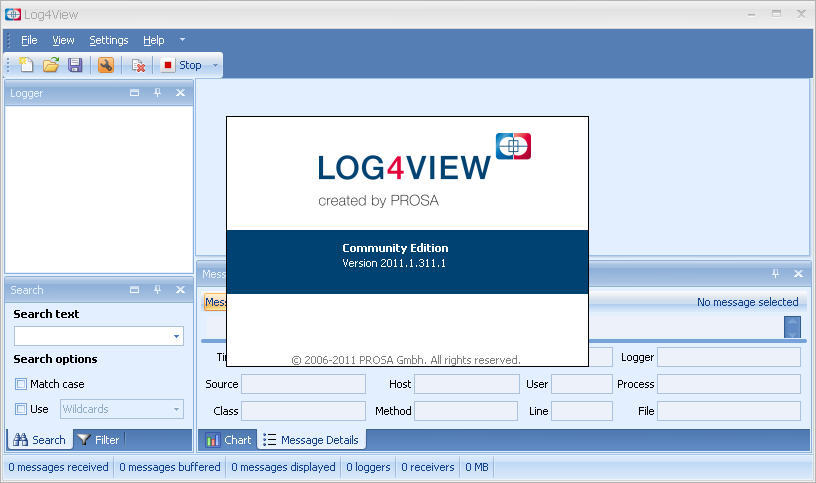Select the Message Details tab

[311, 440]
